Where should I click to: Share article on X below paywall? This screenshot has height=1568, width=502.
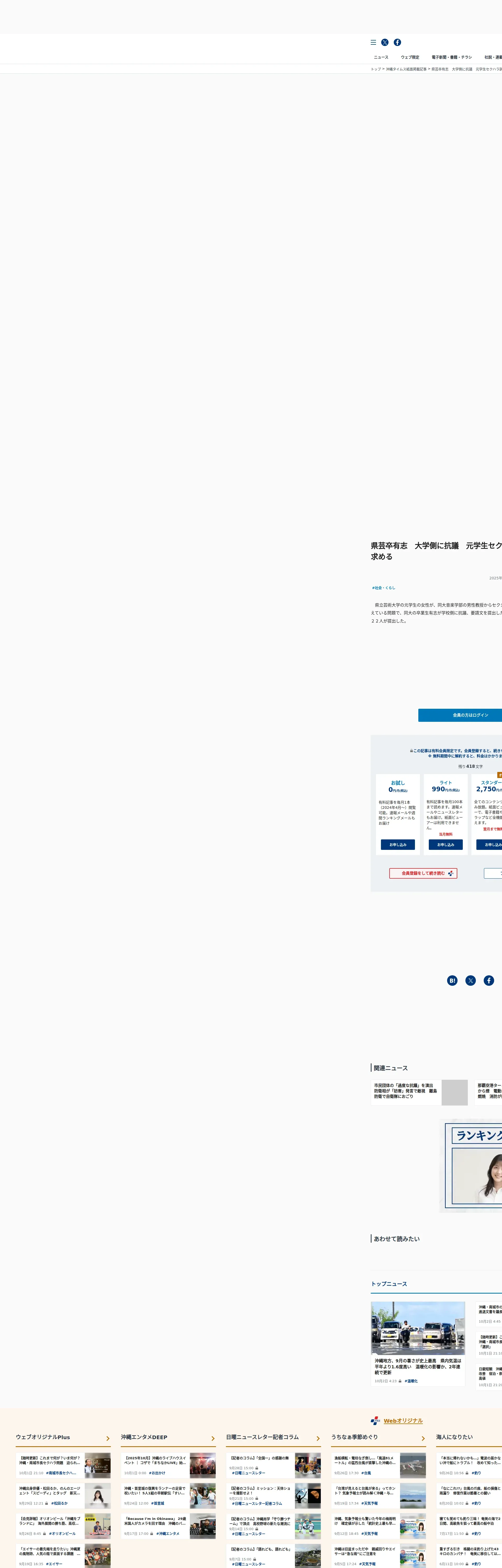pos(470,981)
